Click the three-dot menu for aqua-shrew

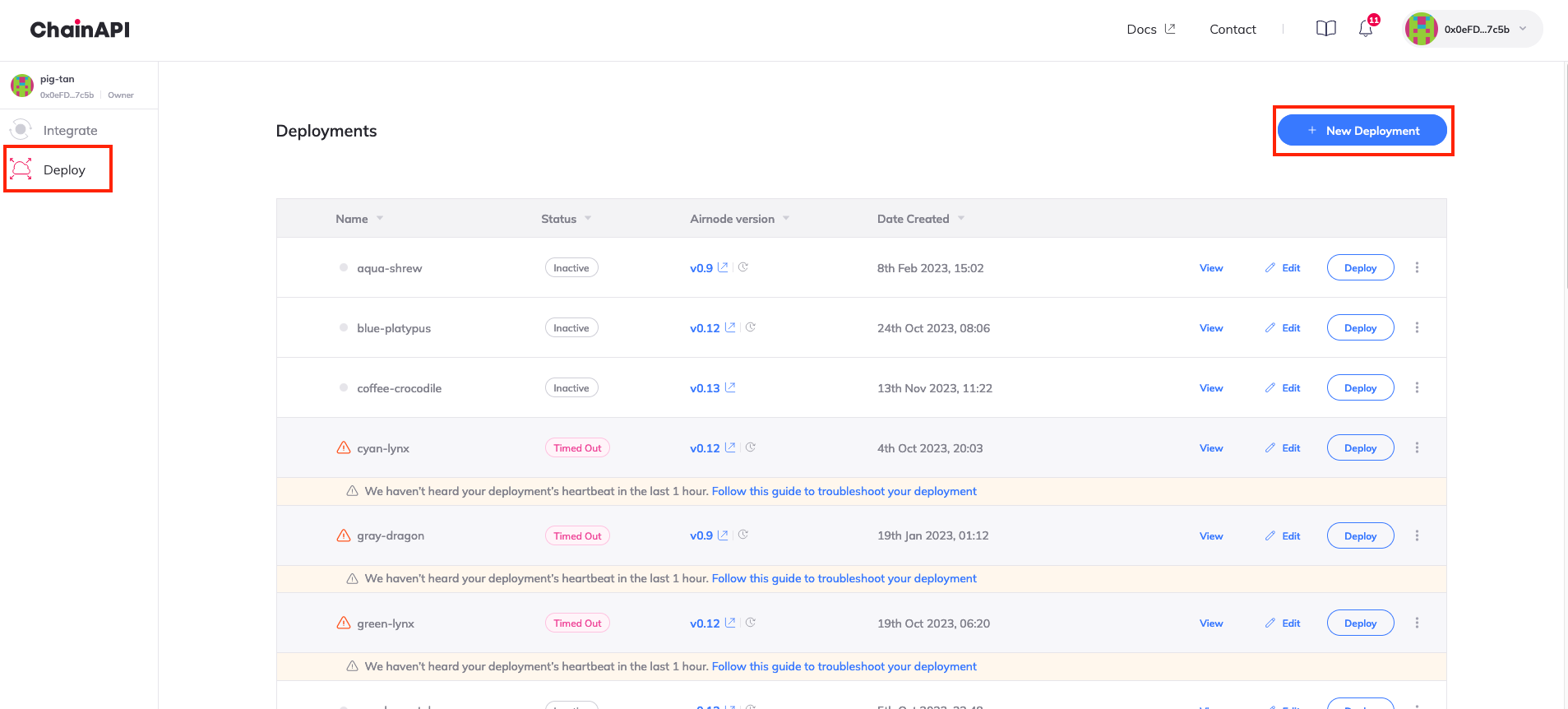click(x=1417, y=267)
